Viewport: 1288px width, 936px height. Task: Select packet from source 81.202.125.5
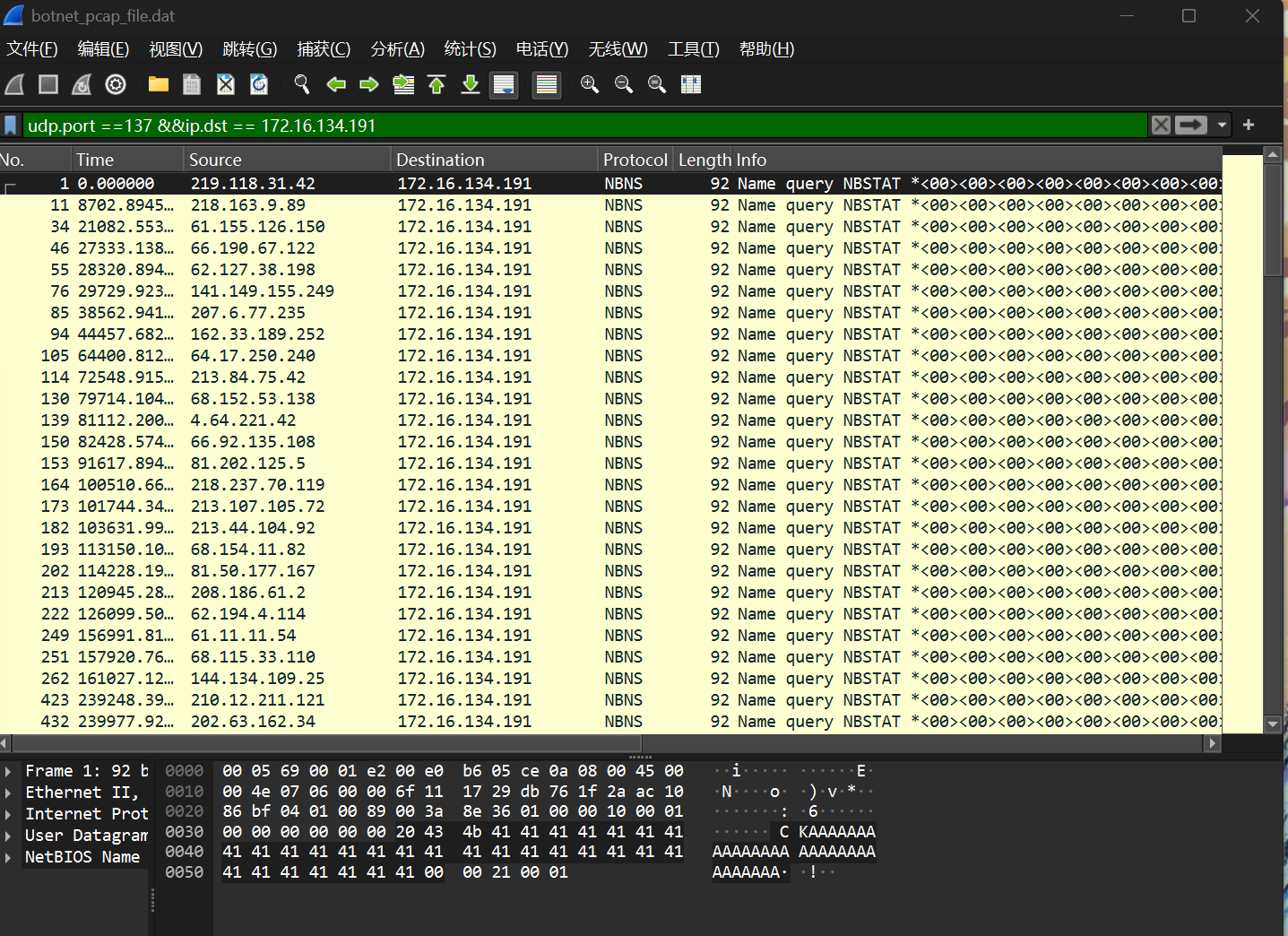(610, 464)
